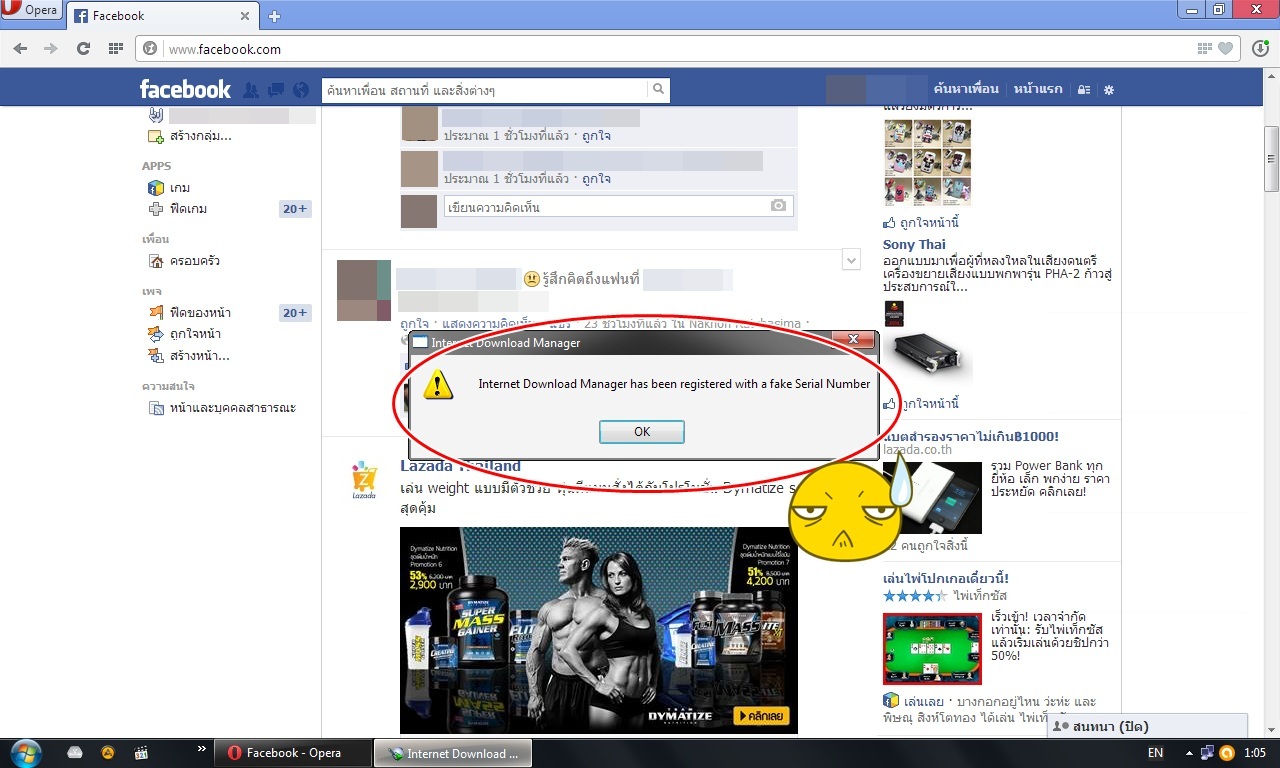Open เกม in Apps sidebar
The height and width of the screenshot is (768, 1280).
coord(180,188)
